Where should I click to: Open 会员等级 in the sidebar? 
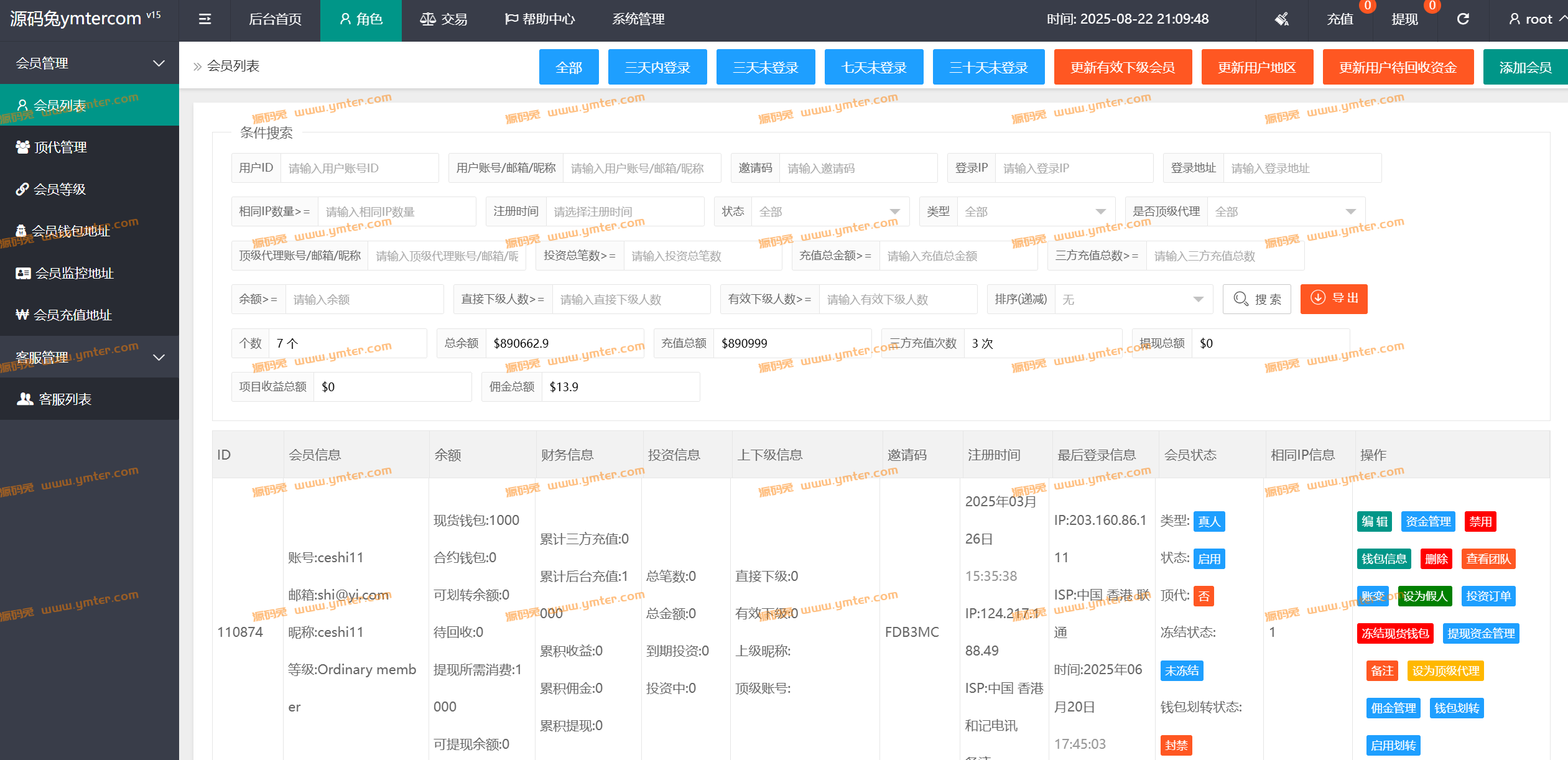coord(59,189)
